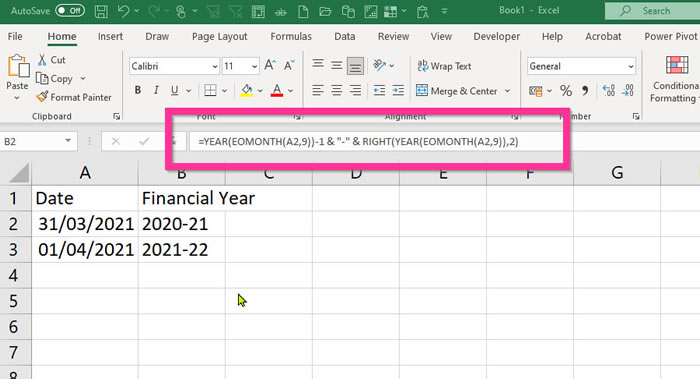
Task: Increase the indent
Action: [x=398, y=91]
